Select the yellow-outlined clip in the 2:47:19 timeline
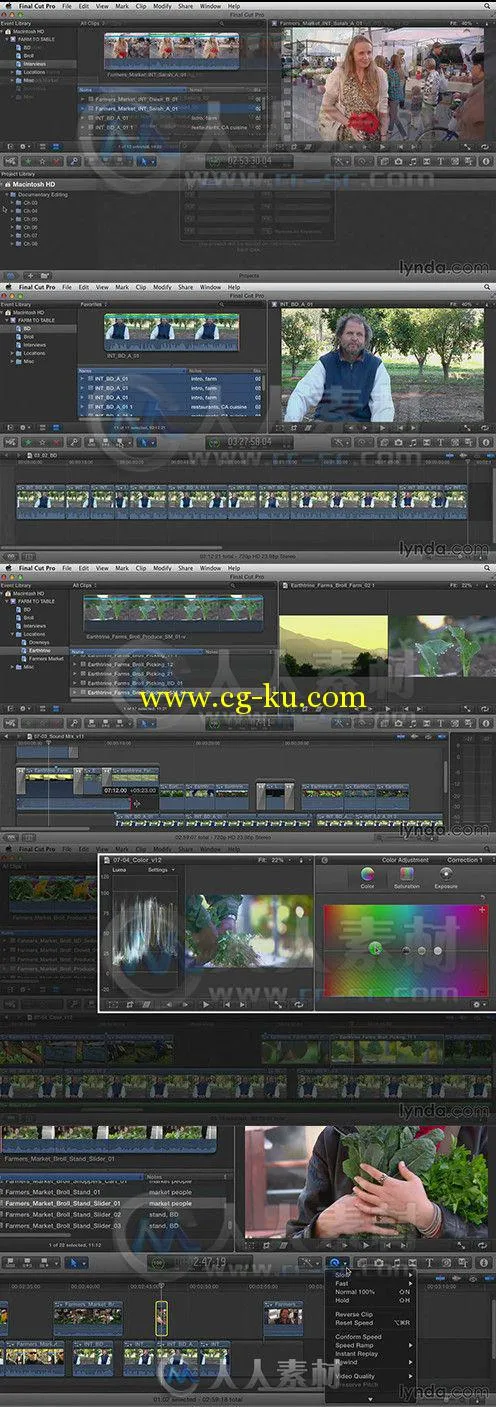 point(160,1319)
